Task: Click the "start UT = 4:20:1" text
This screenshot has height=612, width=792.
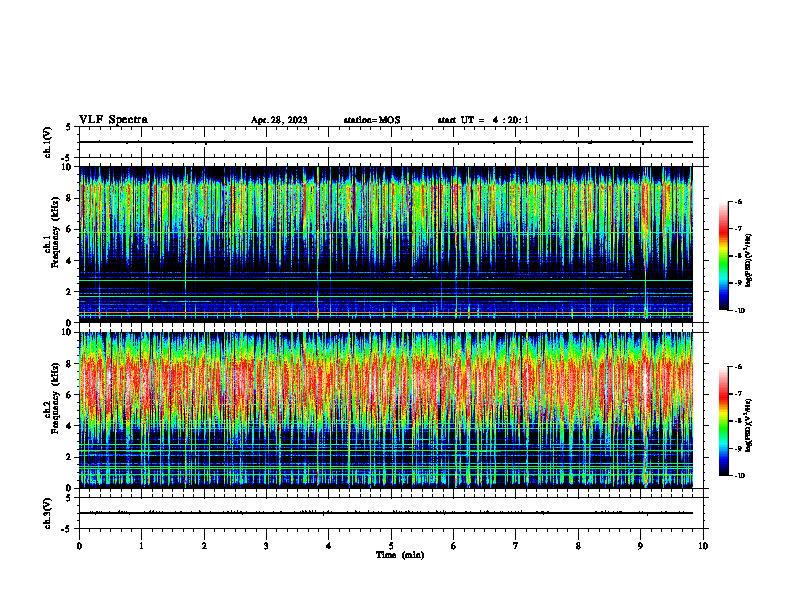Action: pyautogui.click(x=483, y=120)
